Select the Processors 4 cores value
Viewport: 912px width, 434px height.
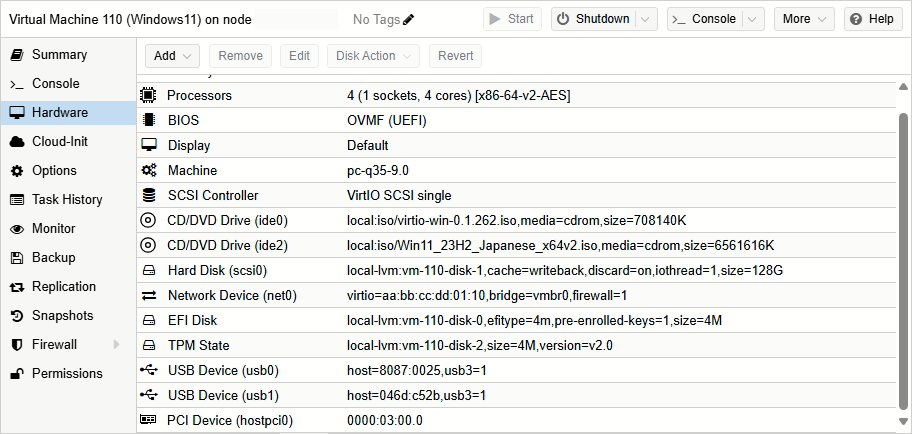(x=458, y=95)
